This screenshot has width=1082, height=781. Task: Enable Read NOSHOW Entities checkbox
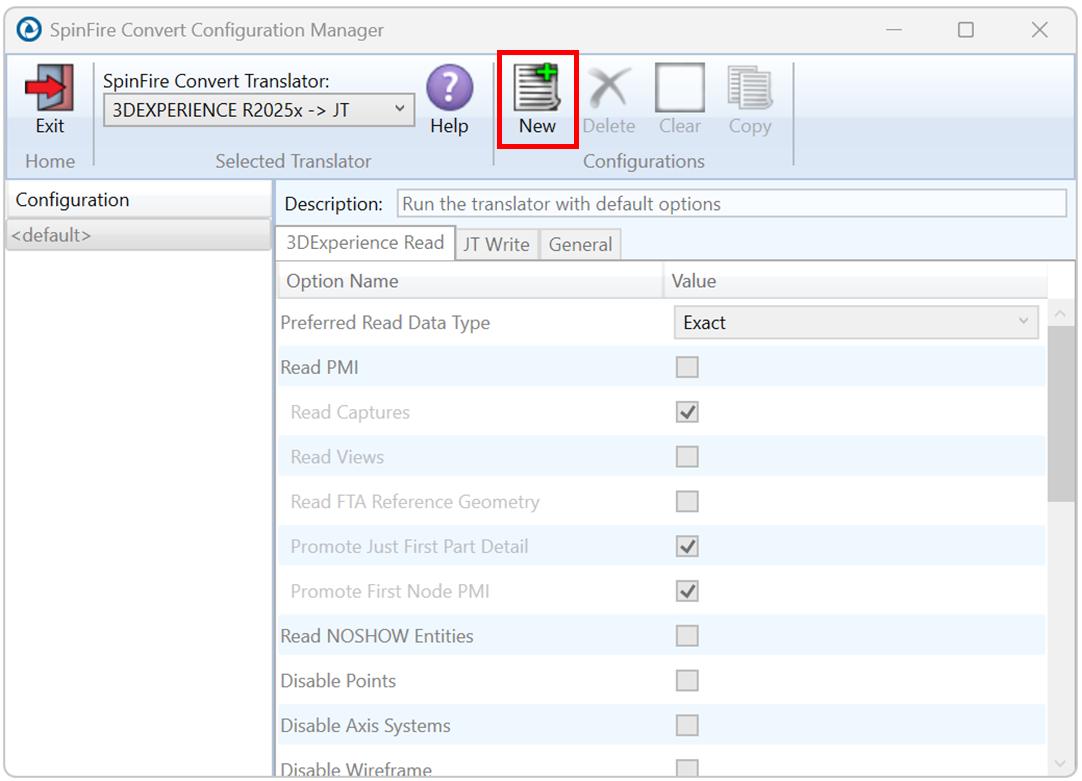tap(687, 635)
